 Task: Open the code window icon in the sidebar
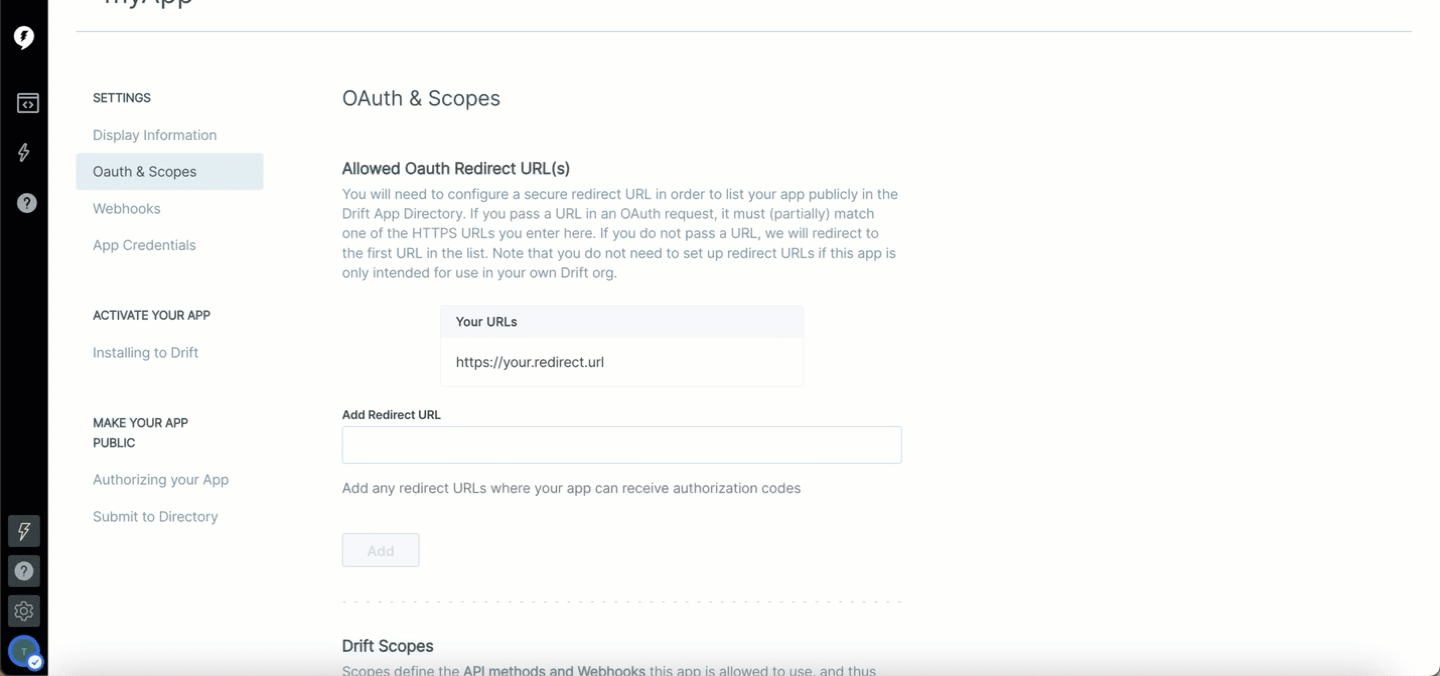tap(27, 103)
